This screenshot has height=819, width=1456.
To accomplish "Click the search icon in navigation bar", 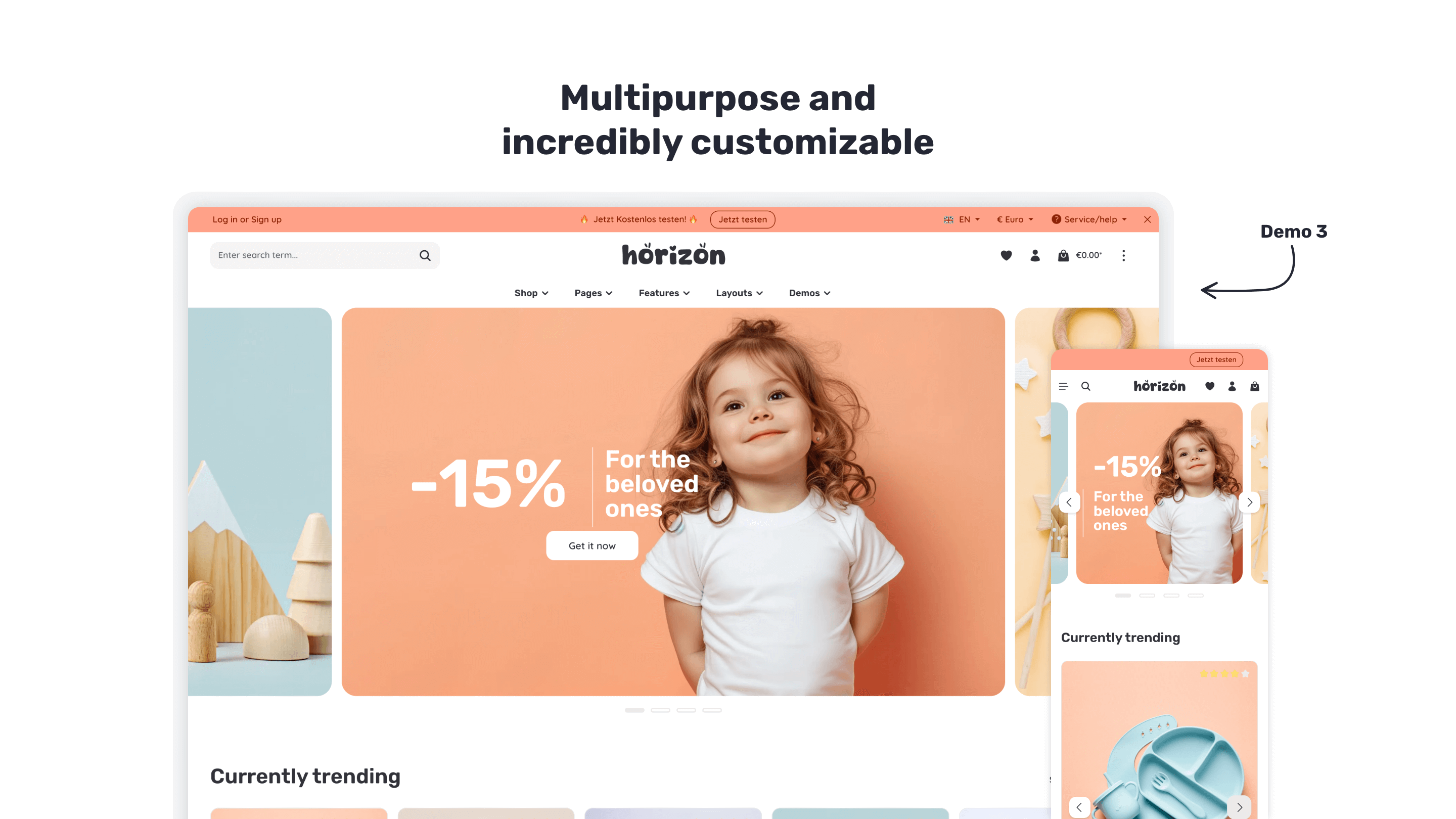I will tap(424, 255).
